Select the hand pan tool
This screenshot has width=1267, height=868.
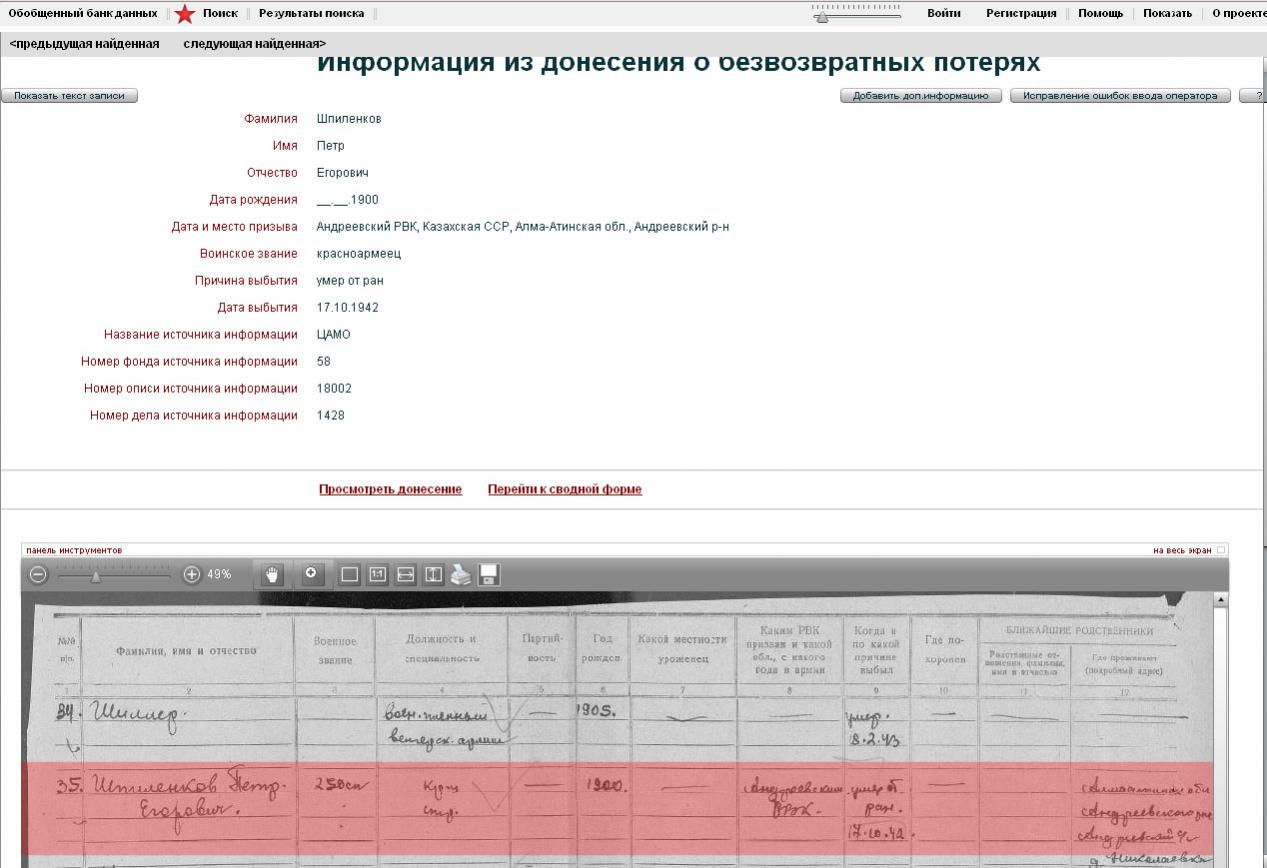pyautogui.click(x=272, y=574)
